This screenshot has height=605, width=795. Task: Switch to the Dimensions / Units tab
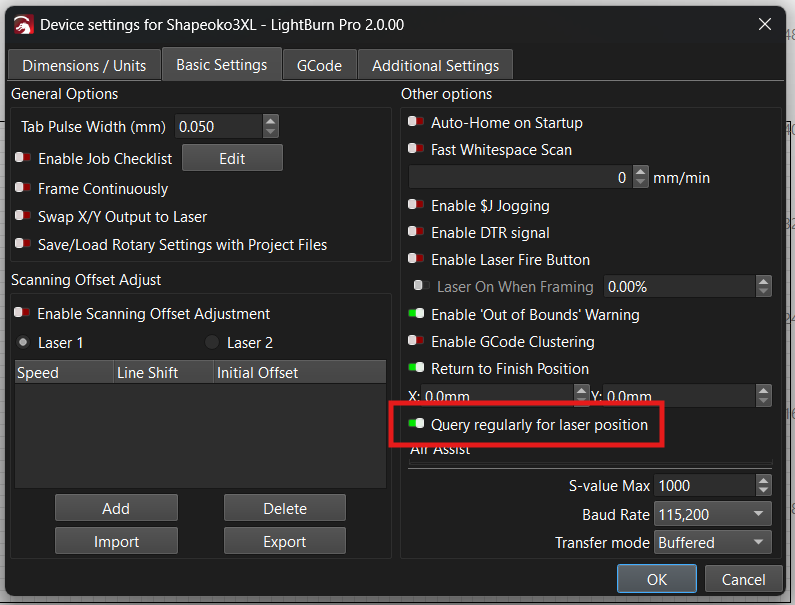[84, 65]
